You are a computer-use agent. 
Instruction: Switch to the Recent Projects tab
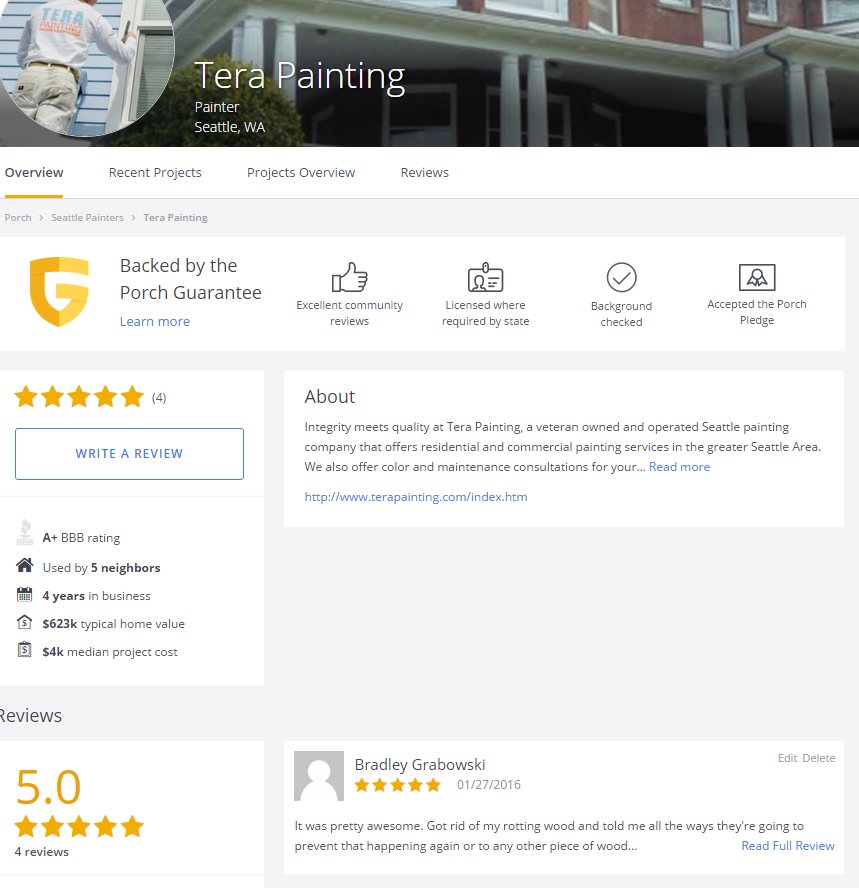pos(155,173)
